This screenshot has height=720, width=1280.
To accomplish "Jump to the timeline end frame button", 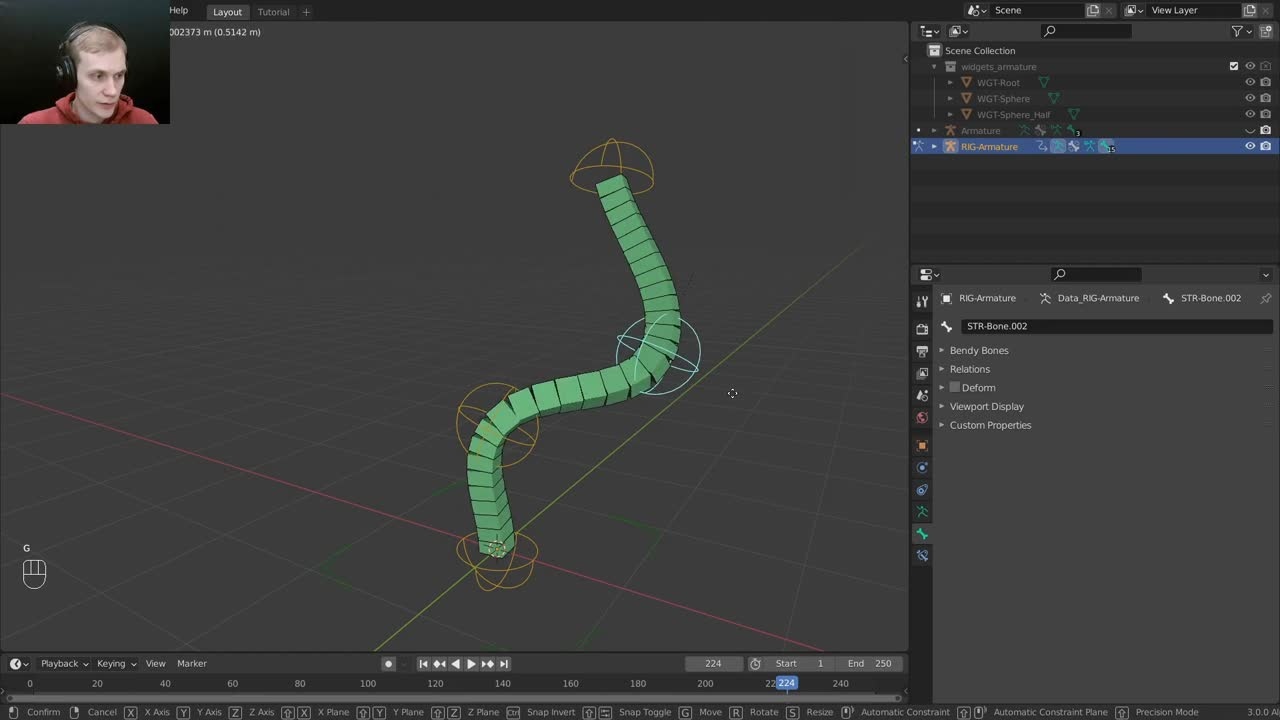I will point(504,664).
